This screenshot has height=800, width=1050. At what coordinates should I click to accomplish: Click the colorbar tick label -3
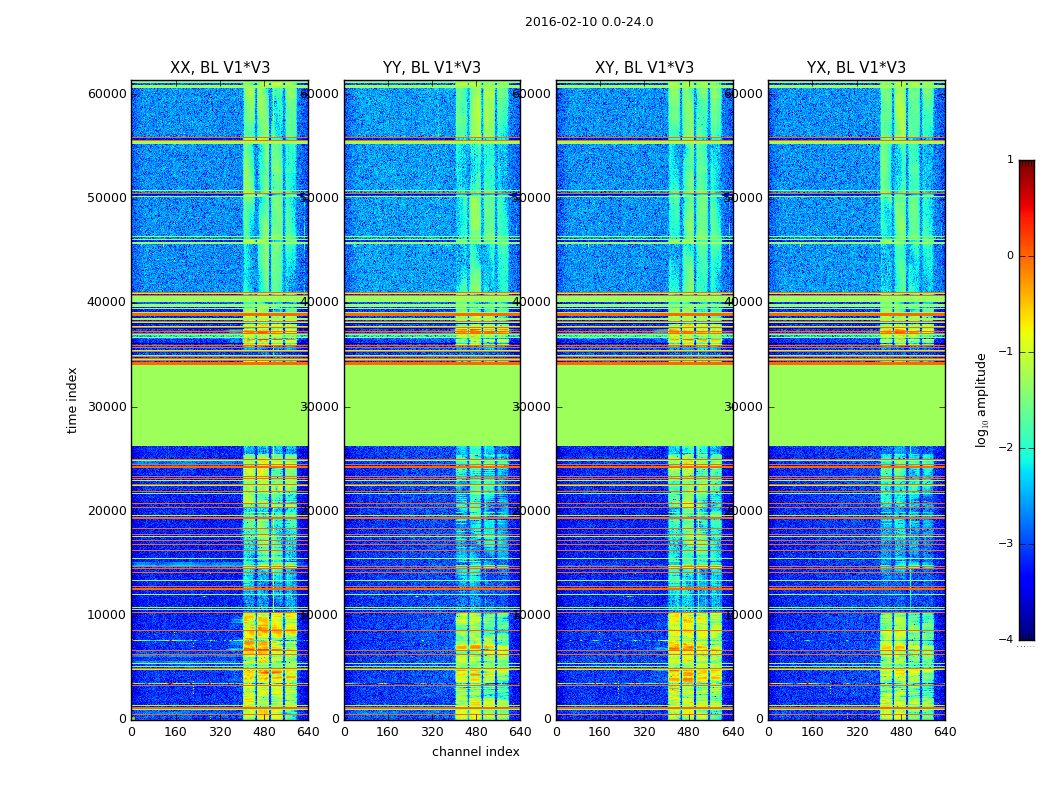tap(1008, 544)
